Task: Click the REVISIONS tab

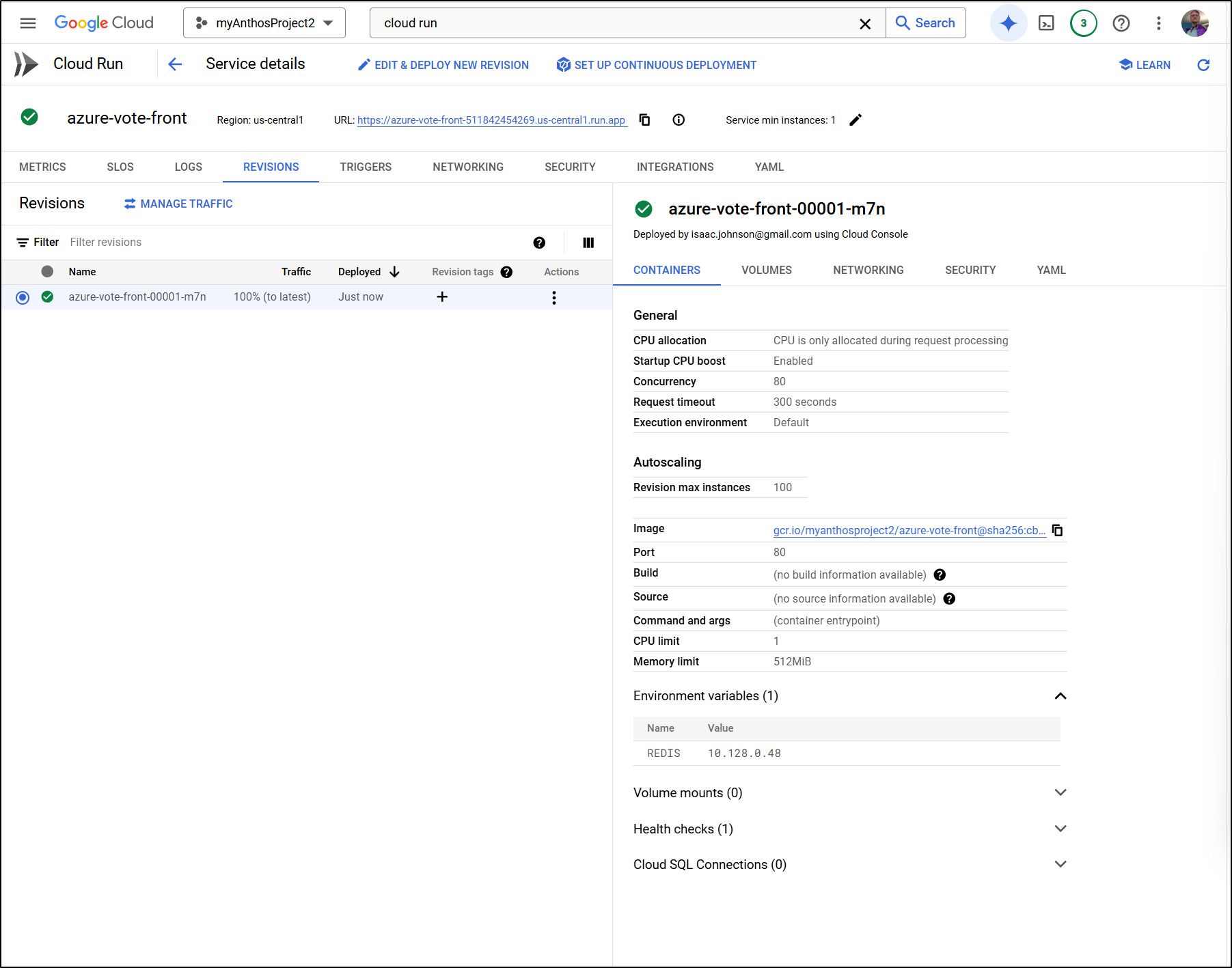Action: (x=271, y=167)
